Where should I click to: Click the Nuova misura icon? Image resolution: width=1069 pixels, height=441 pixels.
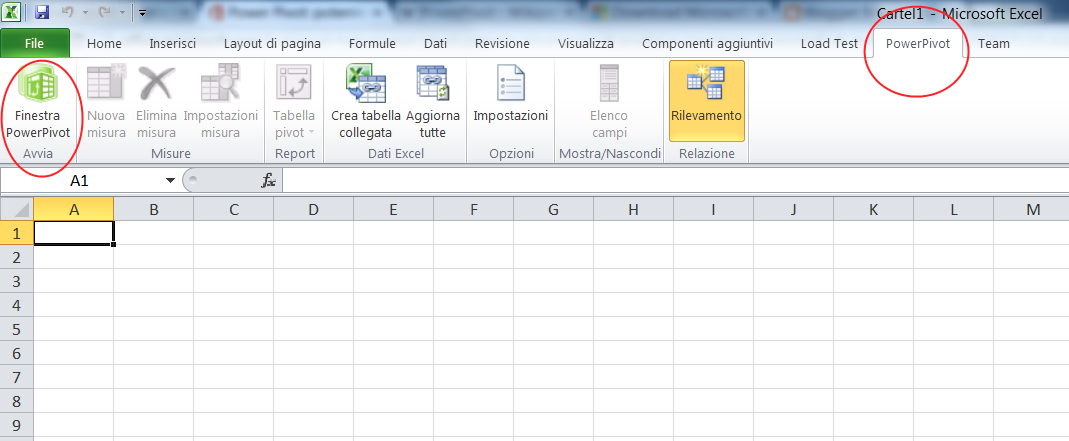(x=106, y=82)
